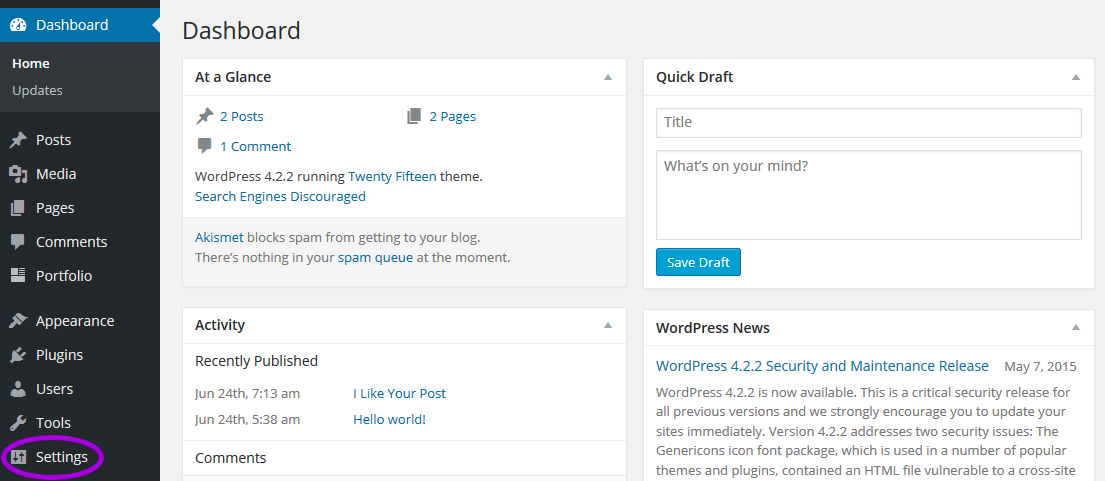The image size is (1105, 481).
Task: Click the Save Draft button
Action: (698, 262)
